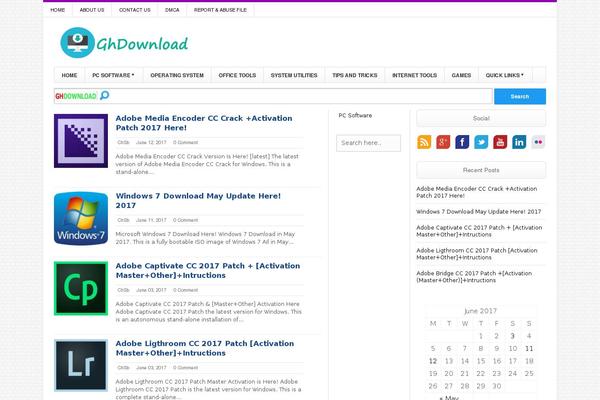Click the 'June 2017' calendar caption
This screenshot has height=400, width=600.
point(480,311)
